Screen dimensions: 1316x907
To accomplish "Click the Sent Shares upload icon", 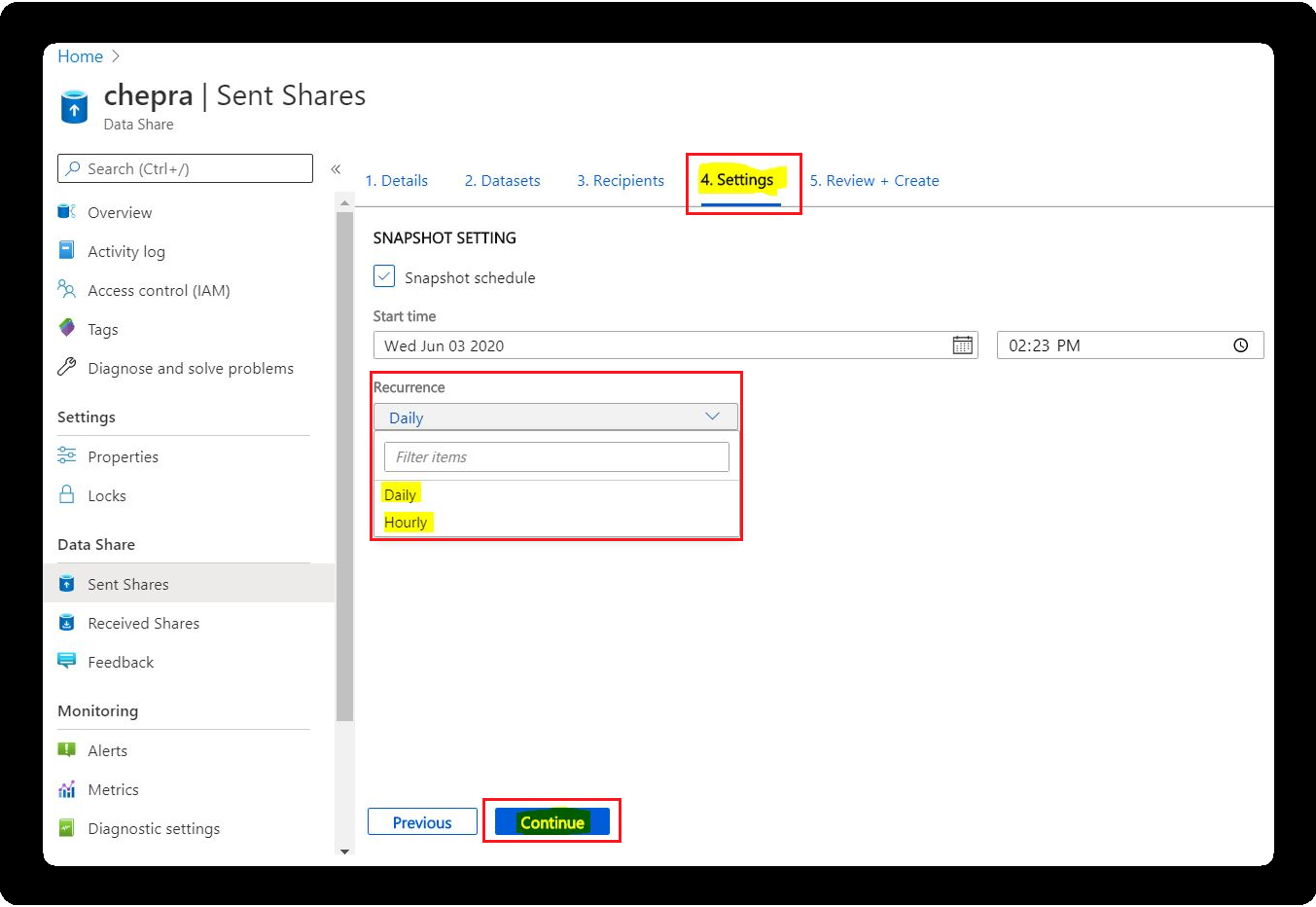I will point(66,583).
